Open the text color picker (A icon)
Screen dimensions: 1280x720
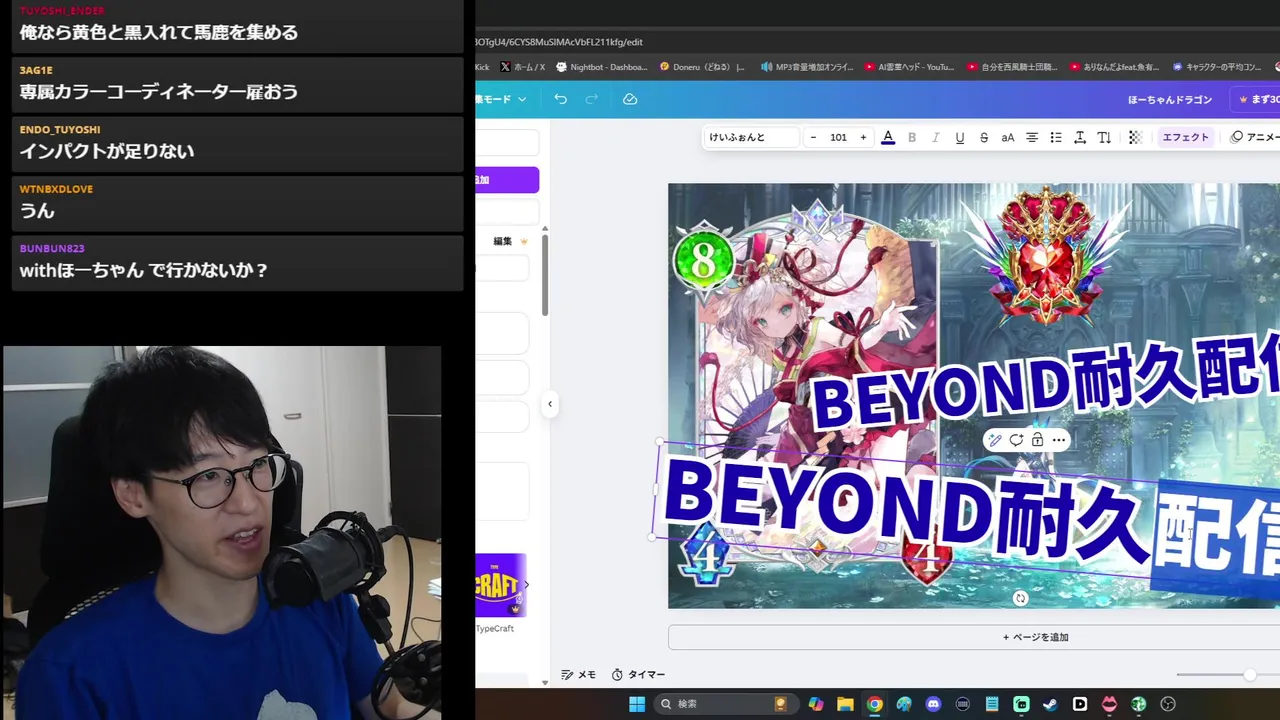coord(888,137)
